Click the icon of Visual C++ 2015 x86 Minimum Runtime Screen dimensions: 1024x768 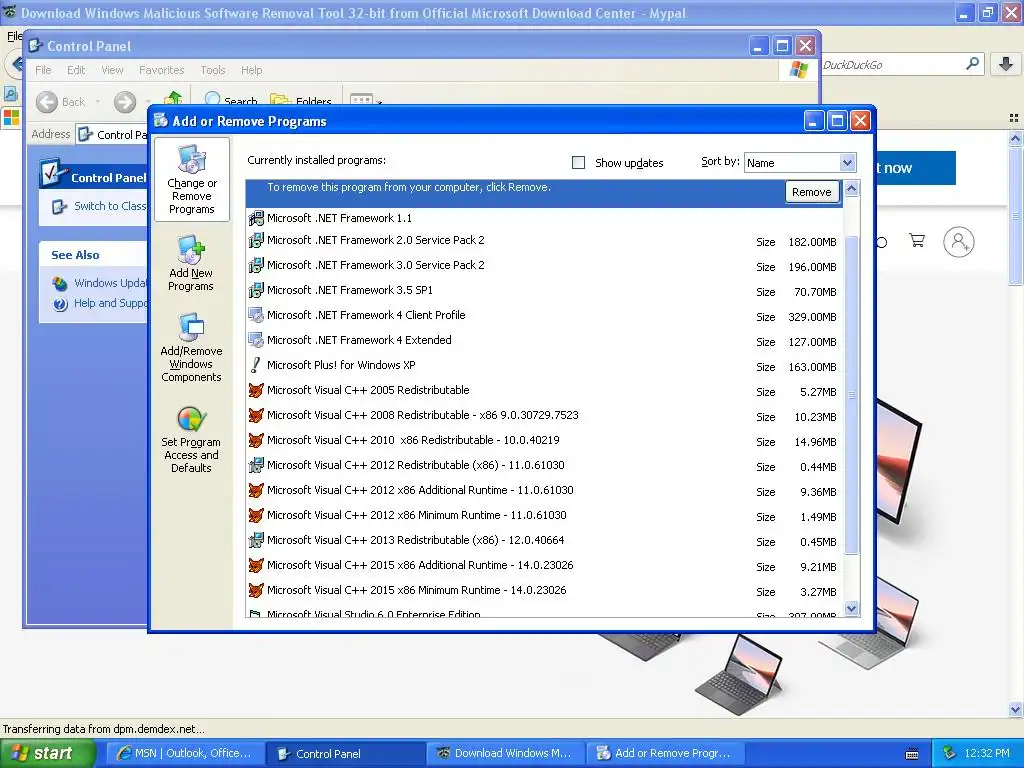click(256, 590)
